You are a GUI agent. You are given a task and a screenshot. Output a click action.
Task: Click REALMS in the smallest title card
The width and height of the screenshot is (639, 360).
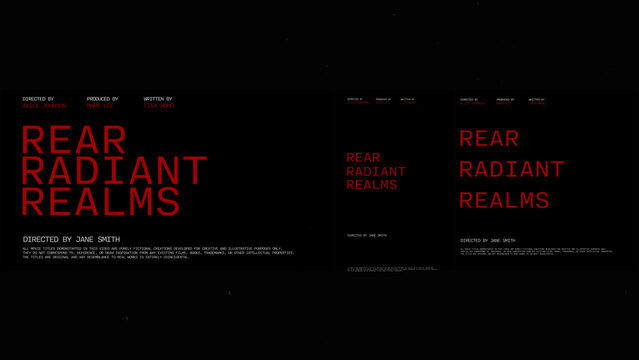(372, 185)
